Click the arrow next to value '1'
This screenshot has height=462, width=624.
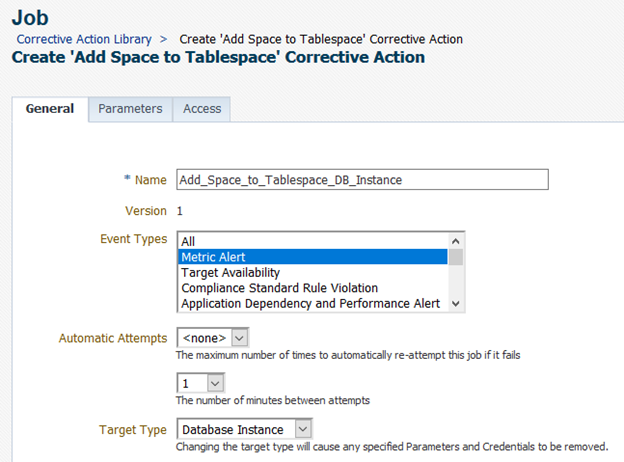pyautogui.click(x=217, y=383)
